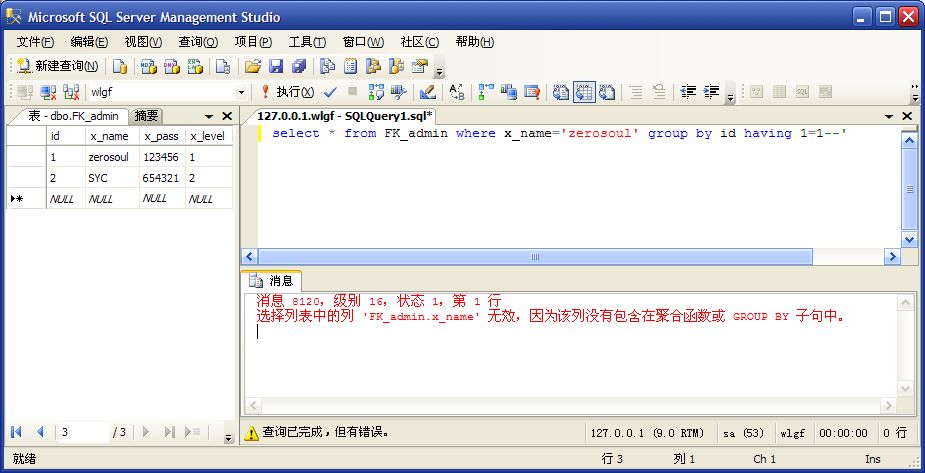Viewport: 925px width, 473px height.
Task: Open the File (文件) menu
Action: [x=35, y=42]
